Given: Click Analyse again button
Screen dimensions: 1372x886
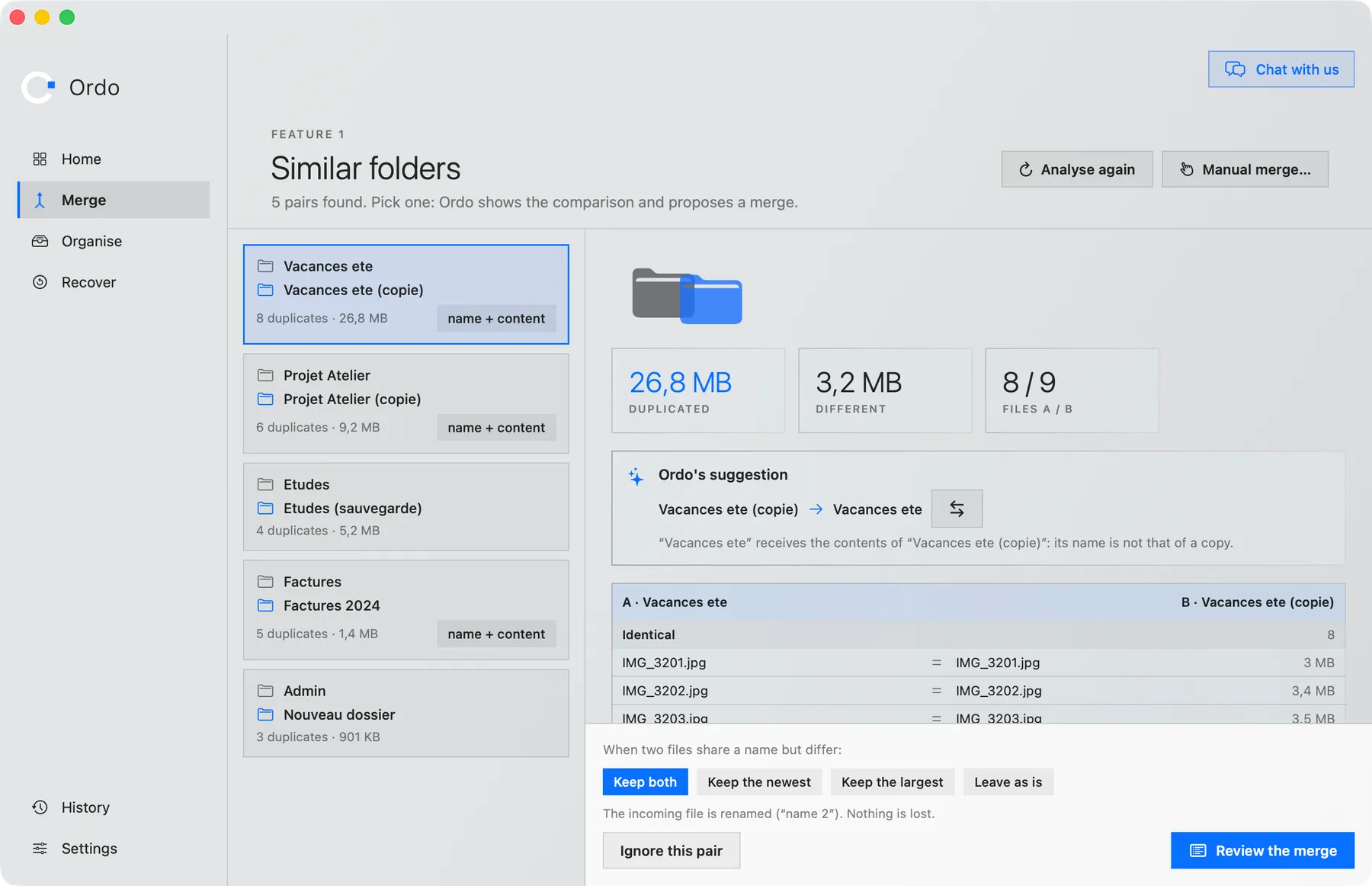Looking at the screenshot, I should pos(1077,169).
